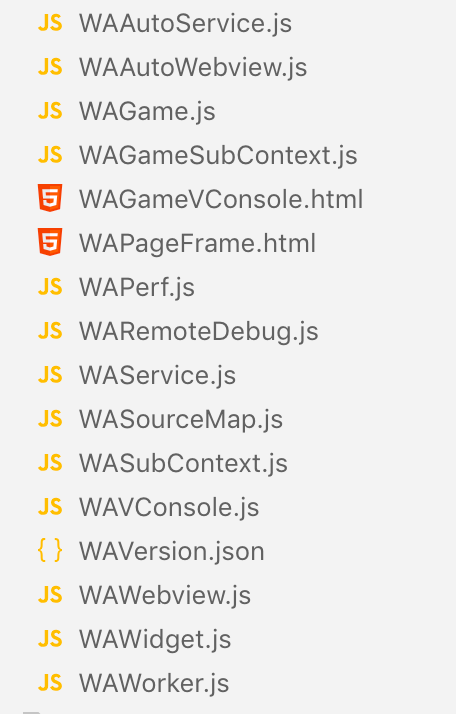
Task: Click the JS icon beside WASourceMap.js
Action: click(x=50, y=419)
